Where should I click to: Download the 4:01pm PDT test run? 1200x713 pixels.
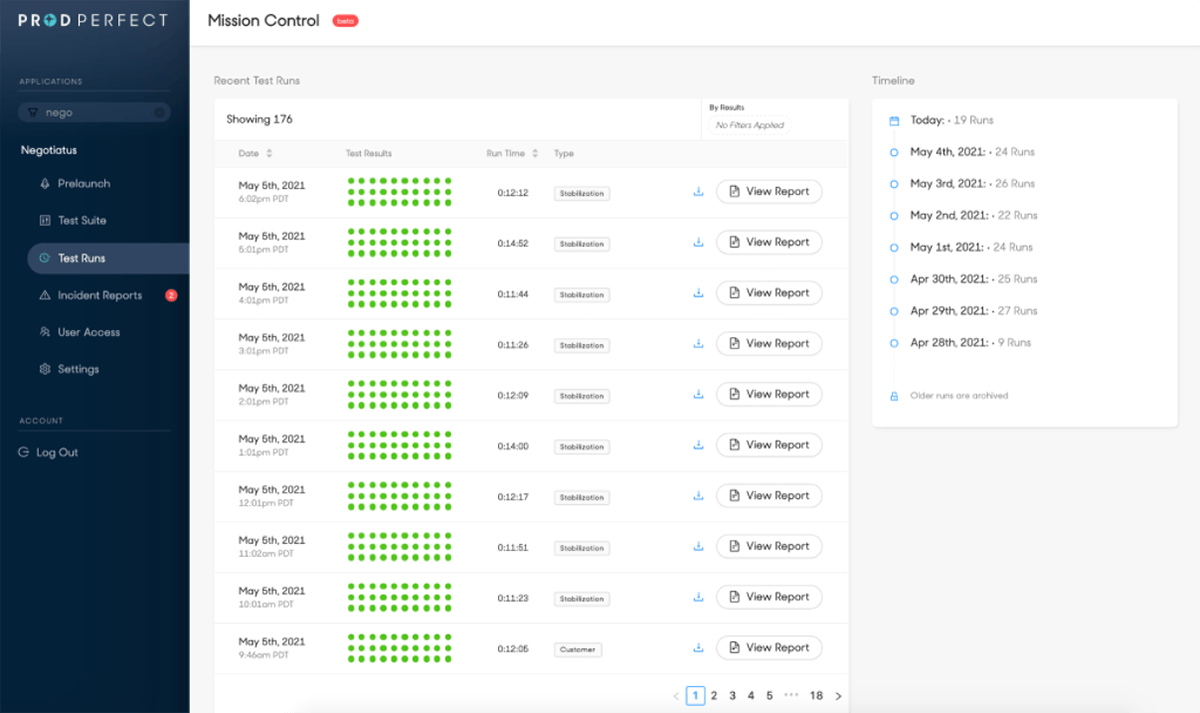[699, 293]
